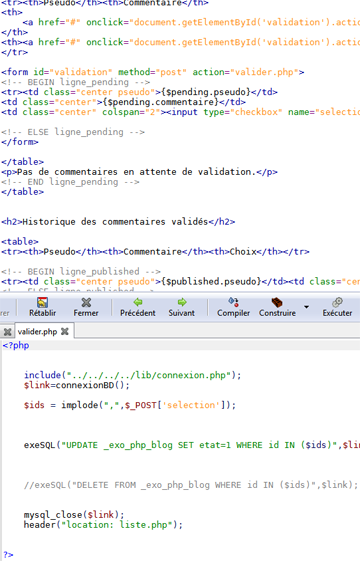This screenshot has width=360, height=561.
Task: Run the file with Exécuter
Action: [x=337, y=307]
